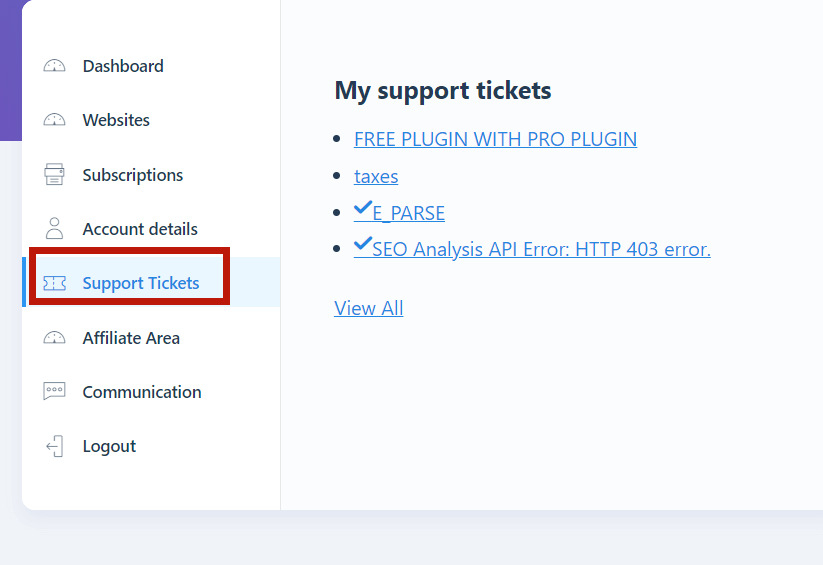Open the taxes support ticket

[376, 176]
